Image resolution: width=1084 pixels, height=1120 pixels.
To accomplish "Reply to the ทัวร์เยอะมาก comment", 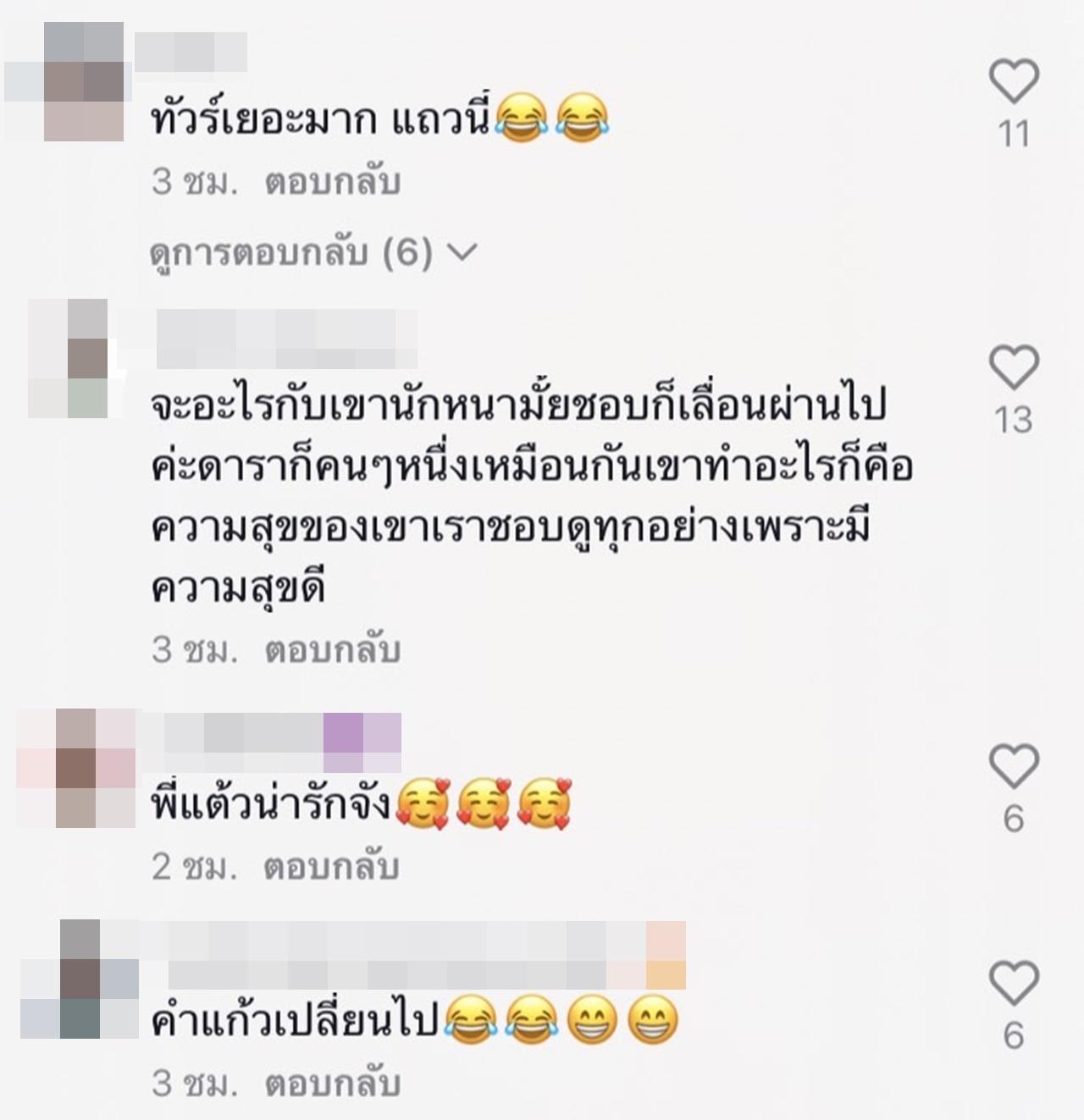I will coord(332,183).
